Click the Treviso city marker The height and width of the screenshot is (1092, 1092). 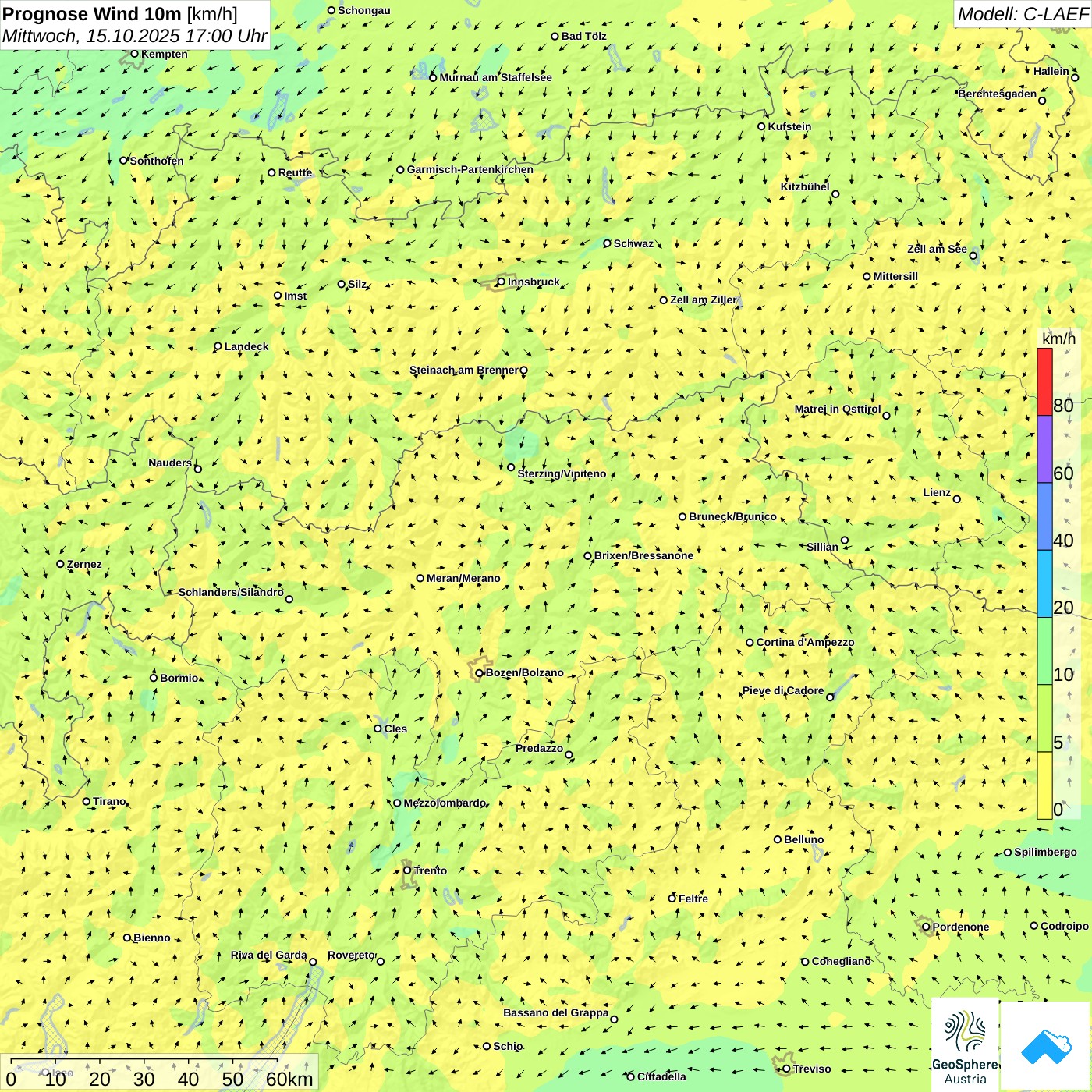click(786, 1069)
